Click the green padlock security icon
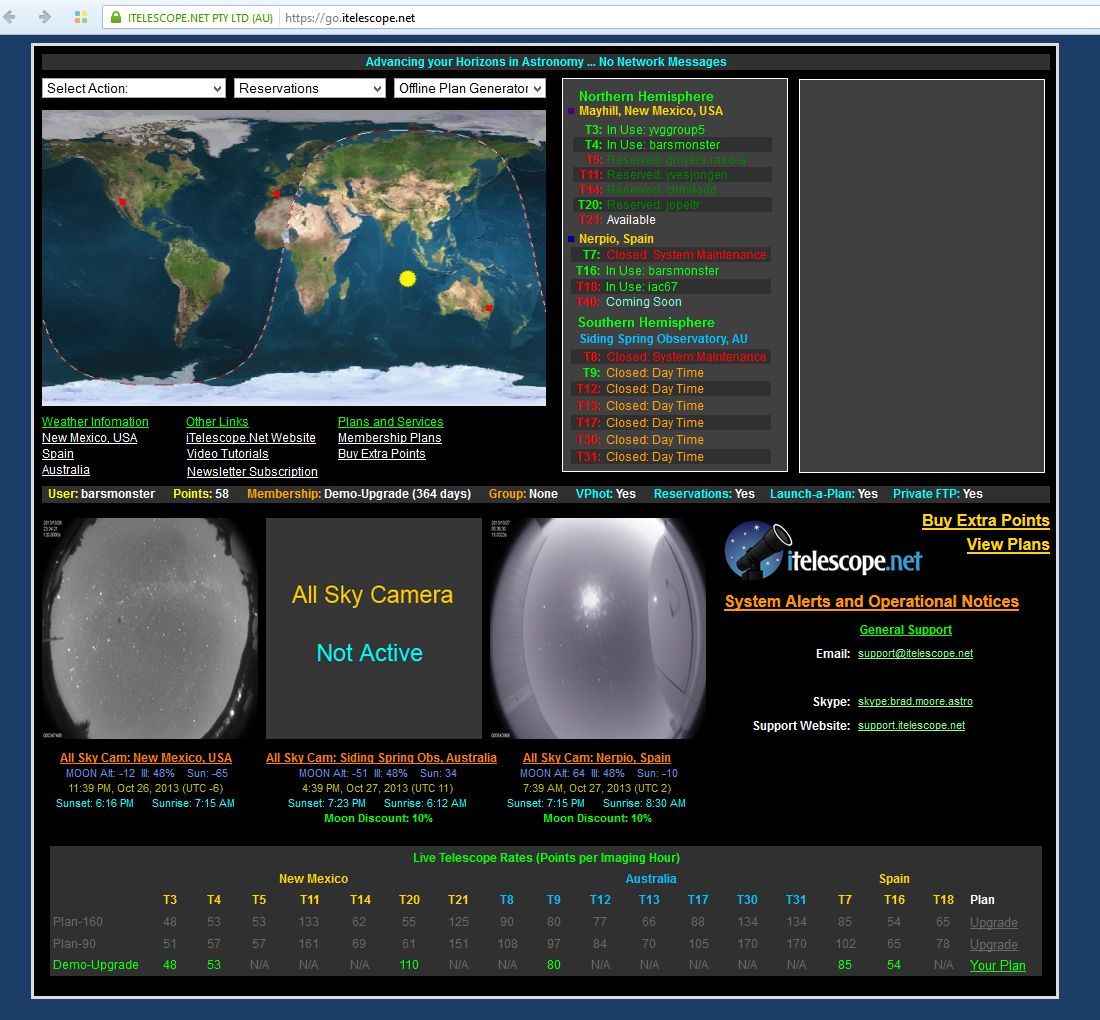This screenshot has width=1100, height=1020. click(116, 18)
